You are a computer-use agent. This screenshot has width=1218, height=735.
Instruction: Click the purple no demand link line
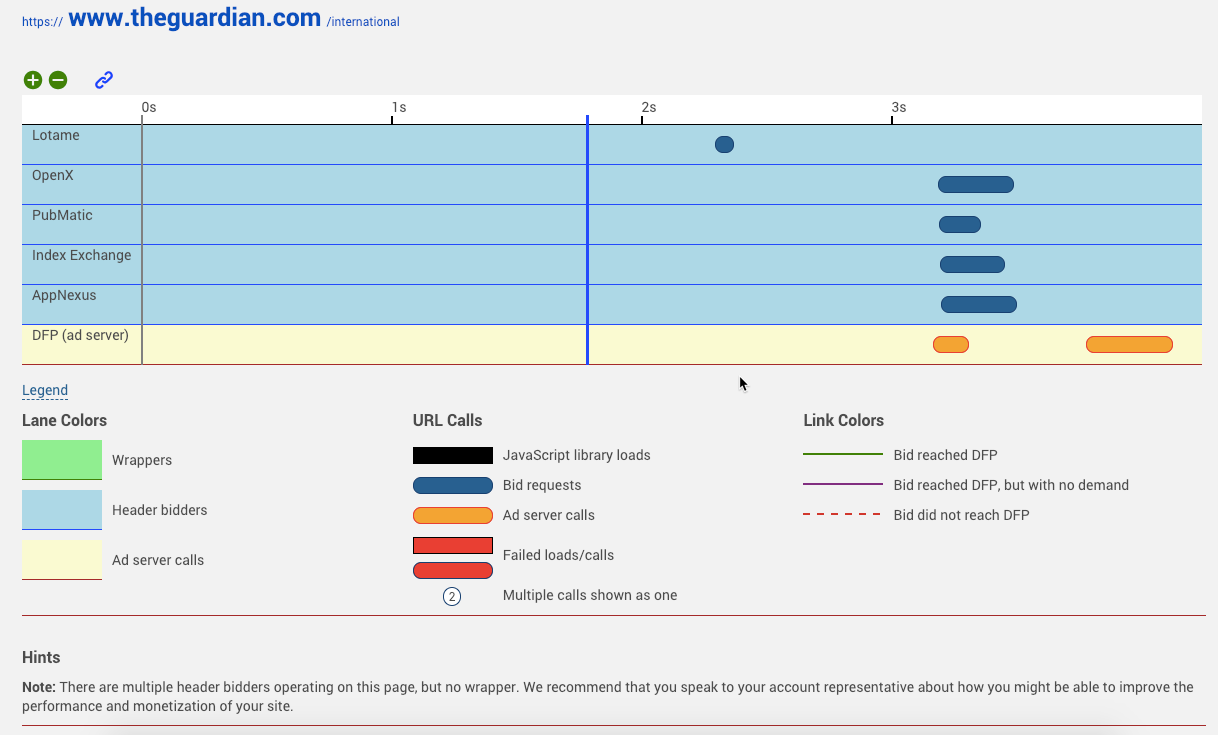843,485
